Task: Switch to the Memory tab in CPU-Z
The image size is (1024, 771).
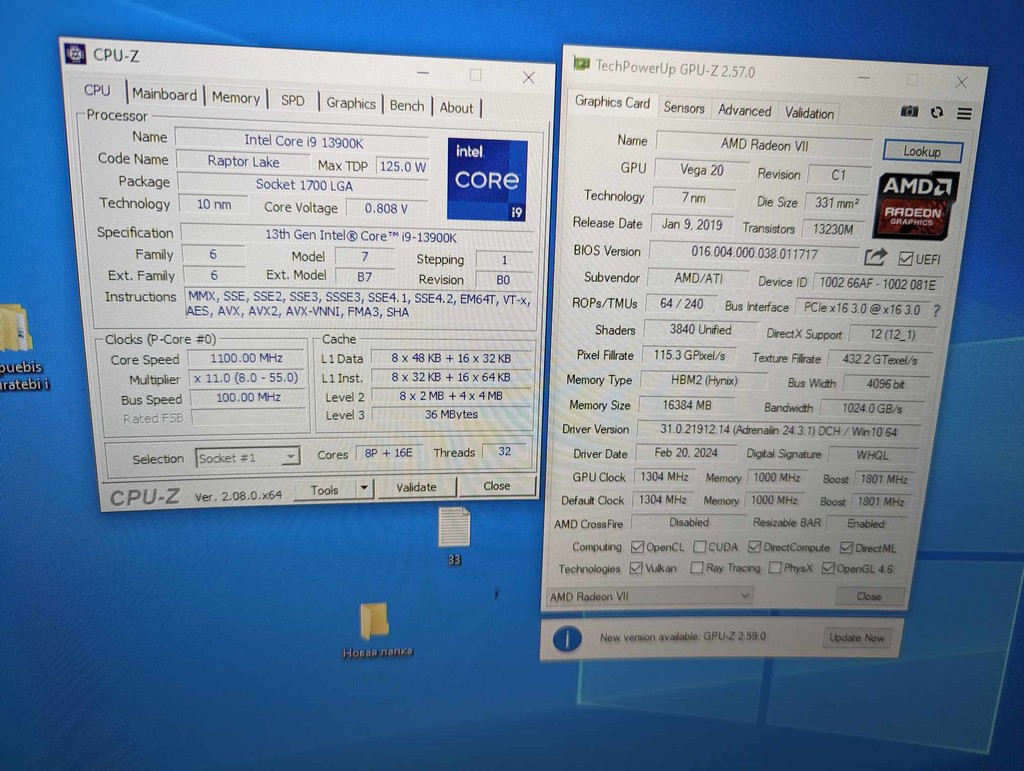Action: coord(236,98)
